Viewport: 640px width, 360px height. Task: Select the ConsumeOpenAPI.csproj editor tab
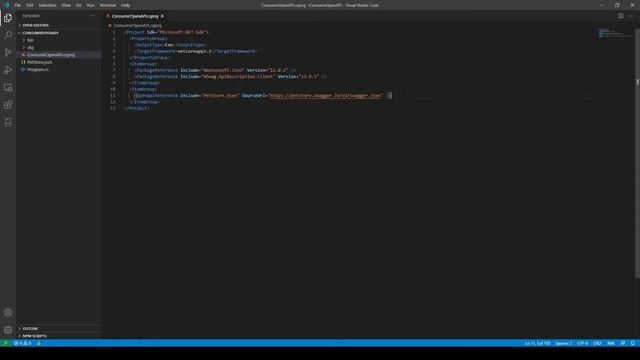tap(135, 16)
